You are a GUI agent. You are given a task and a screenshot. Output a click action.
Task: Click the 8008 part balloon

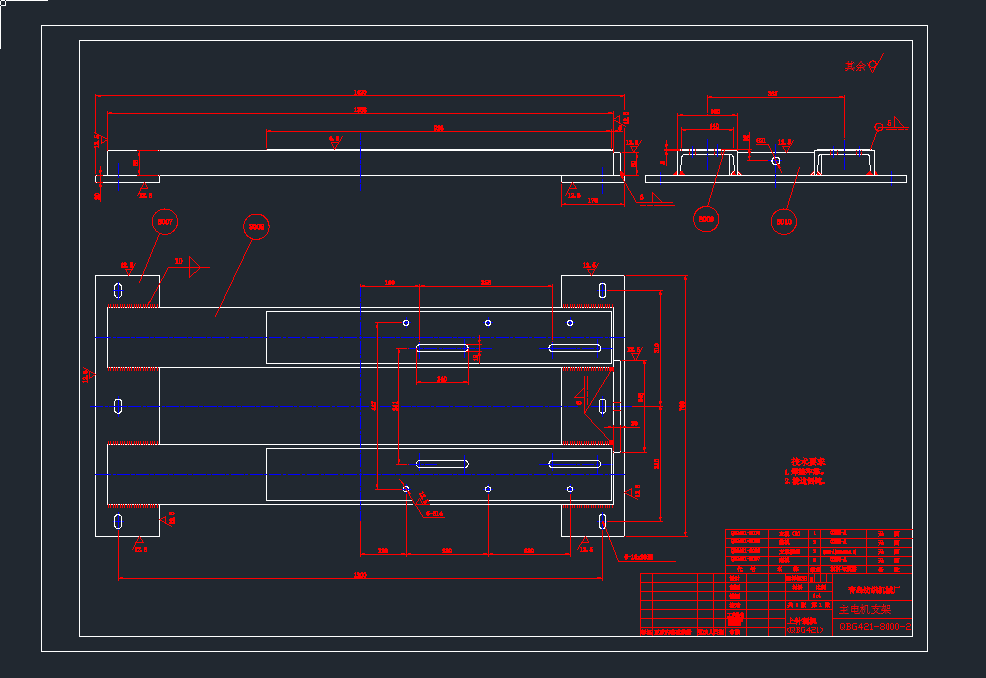(x=256, y=227)
